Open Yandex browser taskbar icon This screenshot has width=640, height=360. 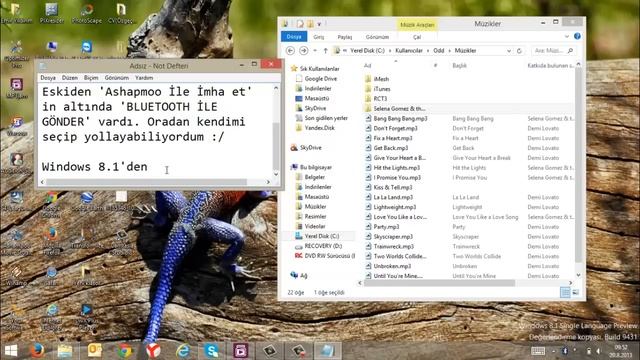tap(153, 351)
